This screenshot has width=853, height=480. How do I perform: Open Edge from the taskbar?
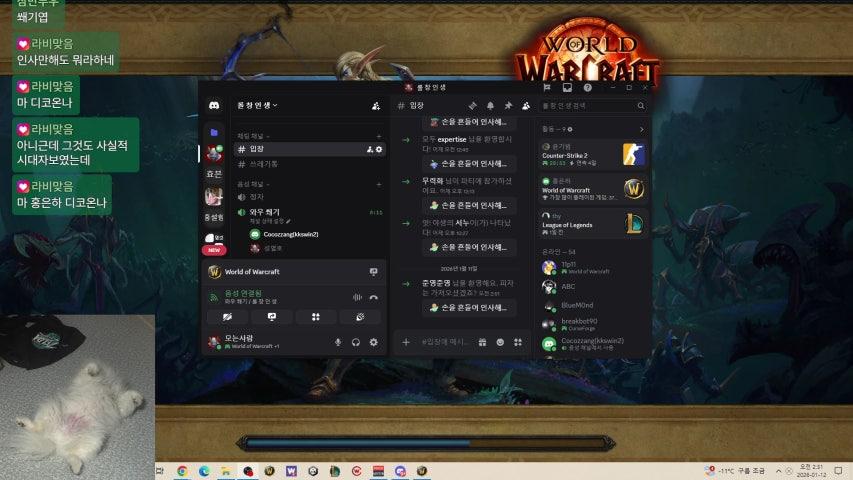pyautogui.click(x=204, y=471)
